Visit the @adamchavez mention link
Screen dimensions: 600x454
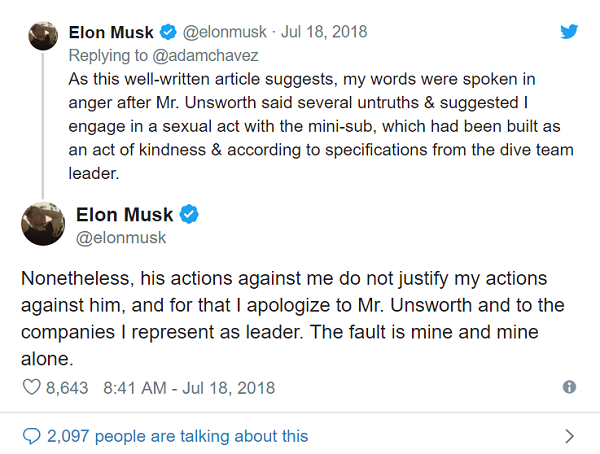pyautogui.click(x=181, y=52)
